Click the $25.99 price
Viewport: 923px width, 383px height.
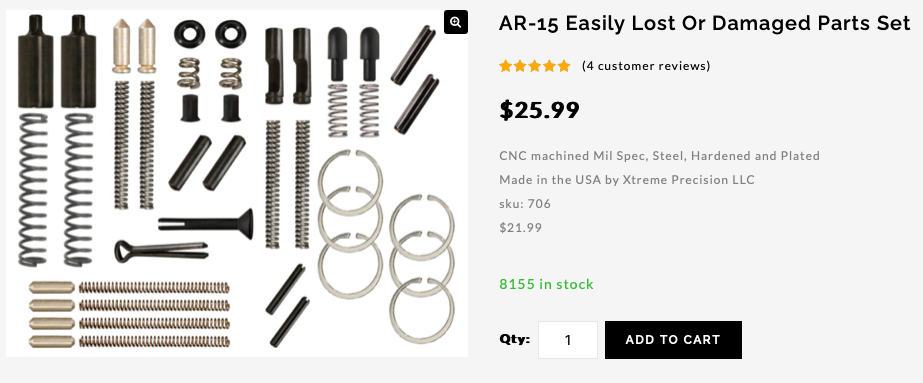539,110
